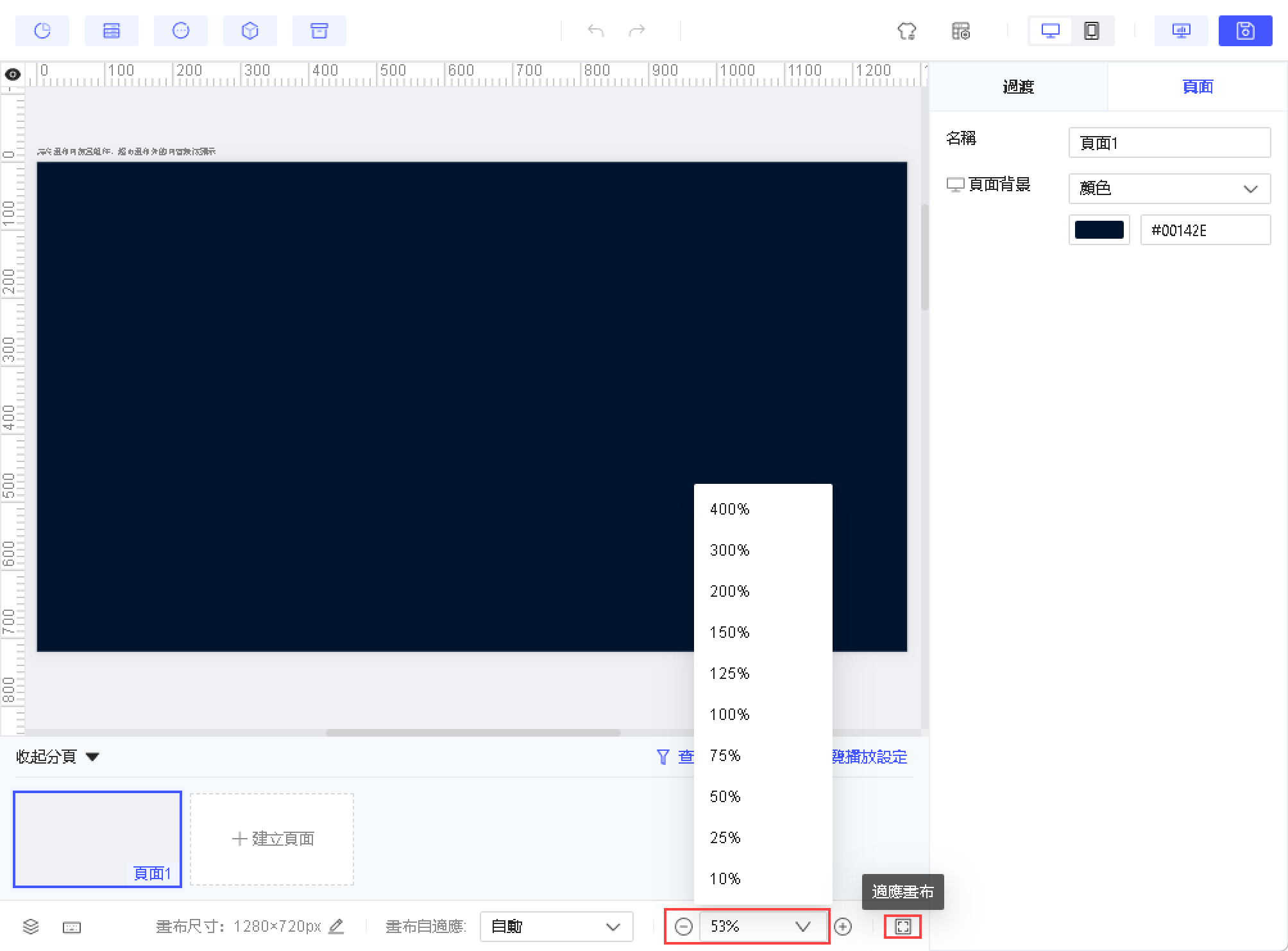
Task: Switch to mobile device view
Action: point(1091,31)
